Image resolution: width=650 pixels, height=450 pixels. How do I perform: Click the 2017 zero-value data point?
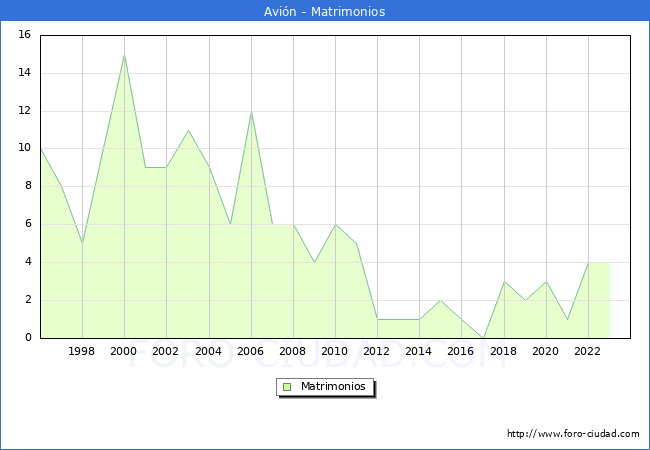483,338
